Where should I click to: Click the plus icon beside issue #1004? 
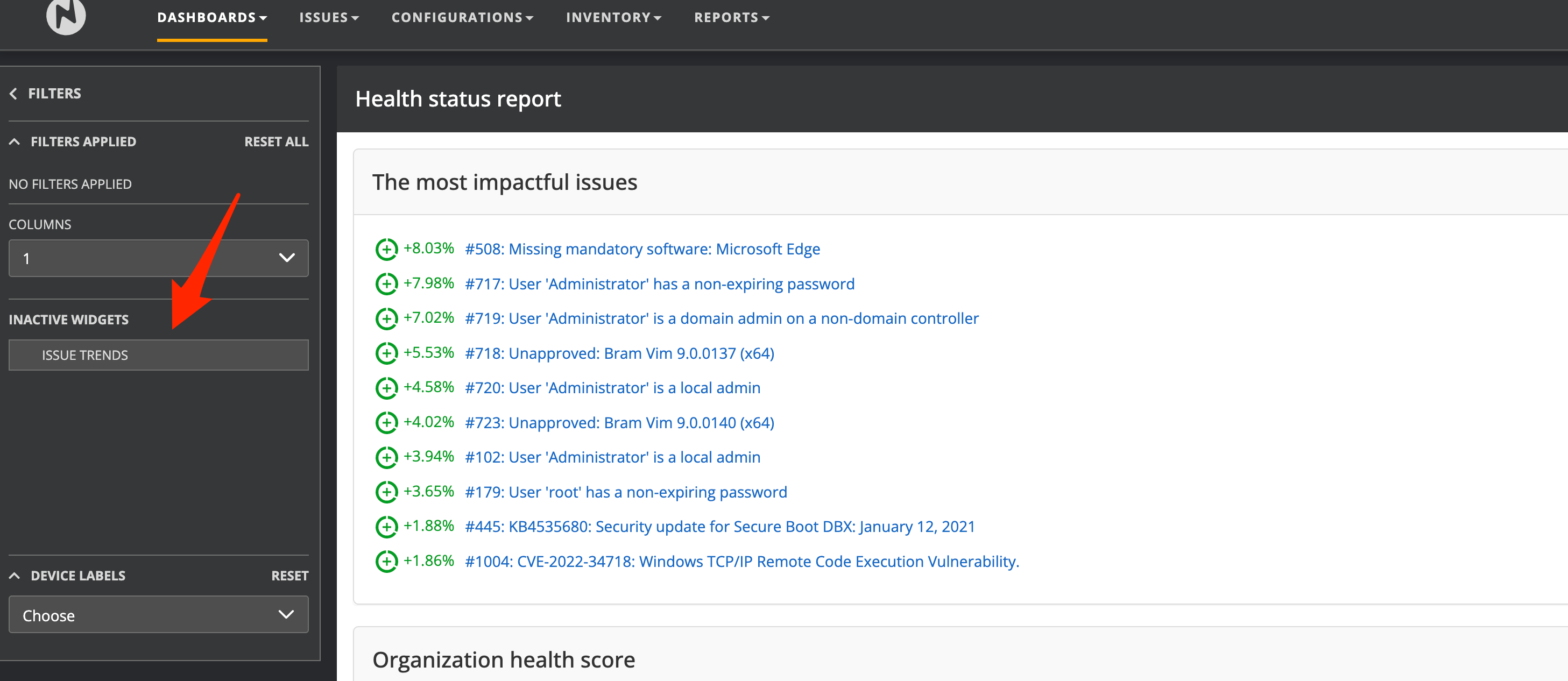(x=386, y=561)
